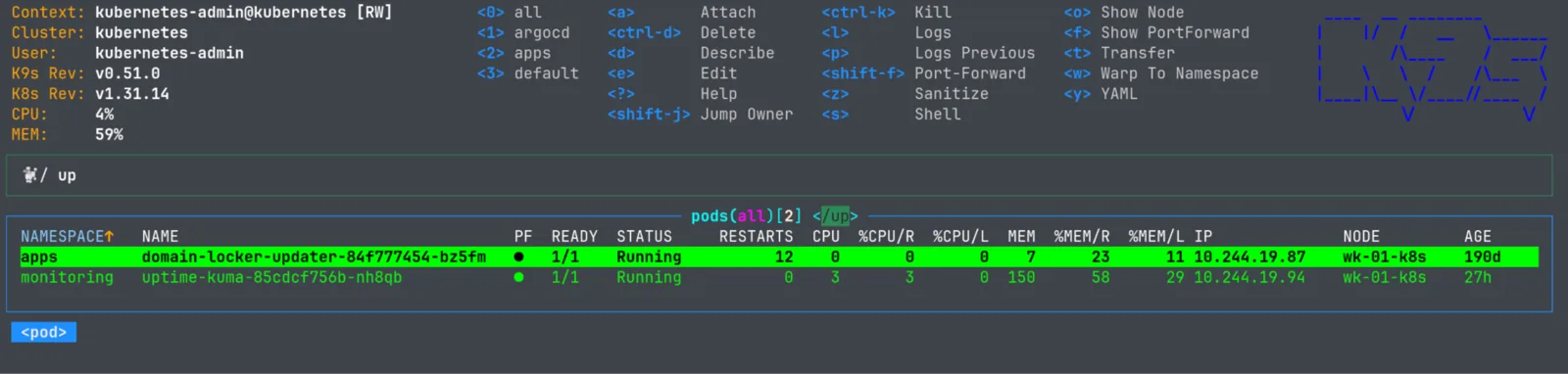The image size is (1568, 374).
Task: Click the <e> Edit shortcut
Action: pyautogui.click(x=672, y=73)
